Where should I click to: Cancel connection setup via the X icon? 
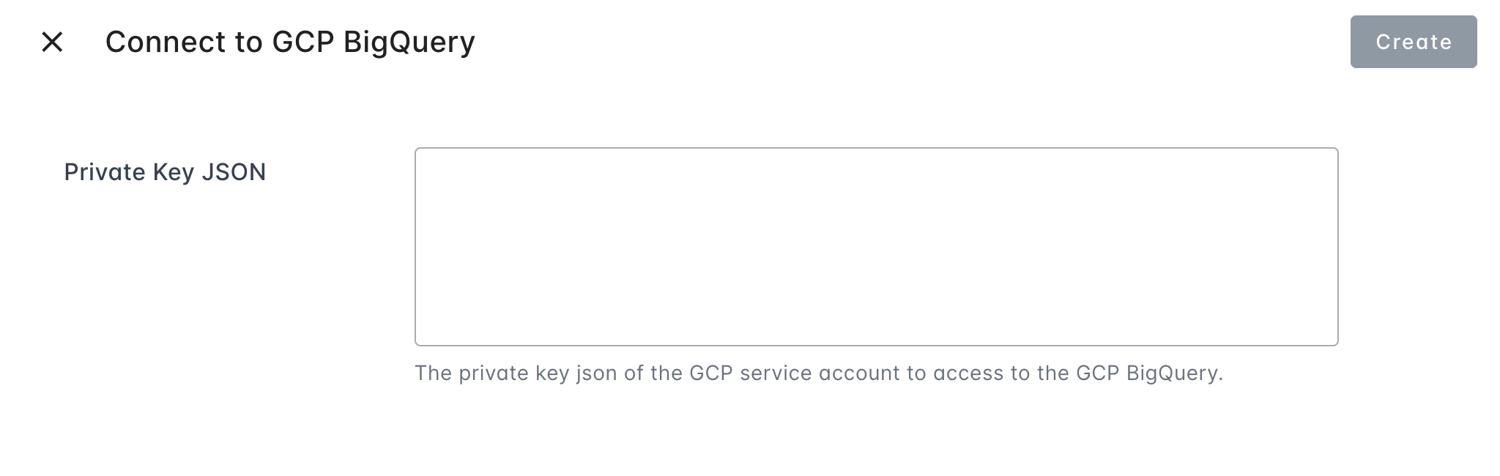click(52, 42)
